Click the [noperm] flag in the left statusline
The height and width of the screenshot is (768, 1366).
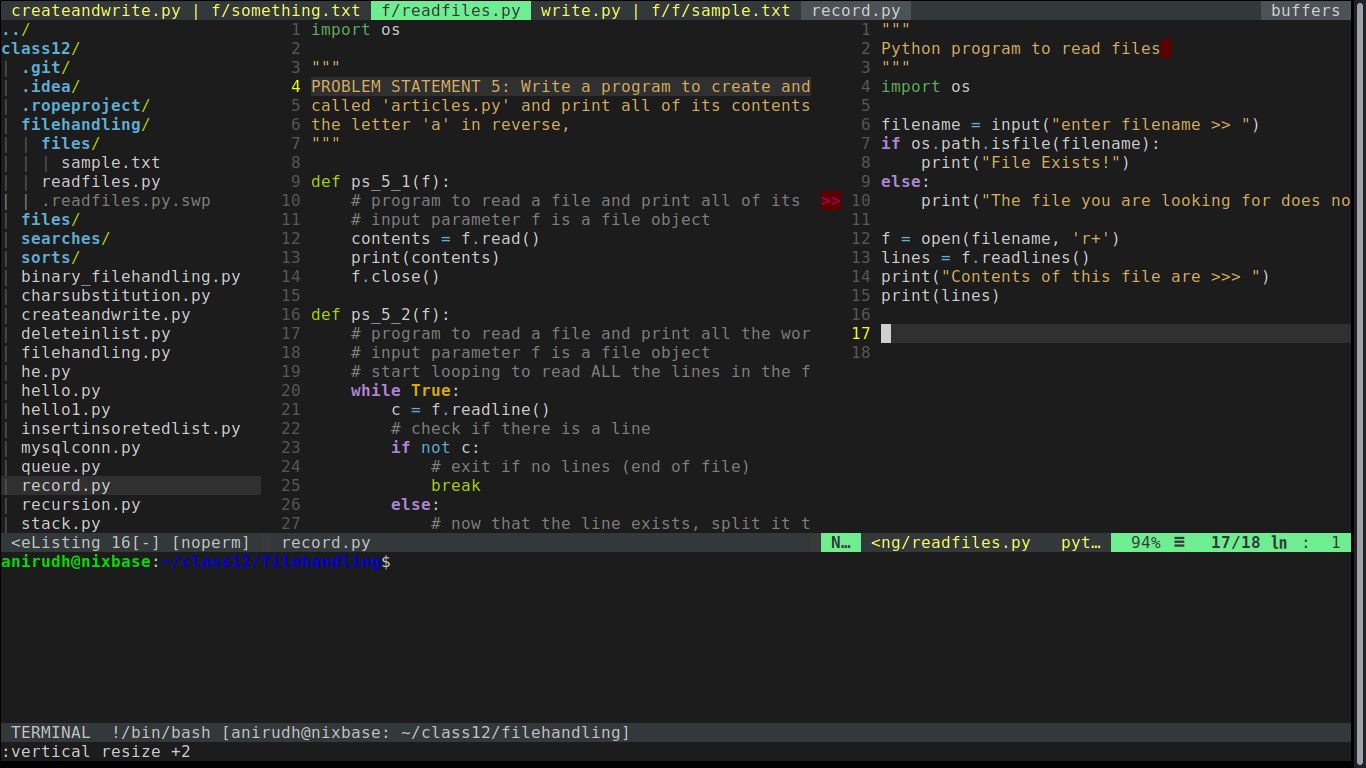[x=212, y=542]
